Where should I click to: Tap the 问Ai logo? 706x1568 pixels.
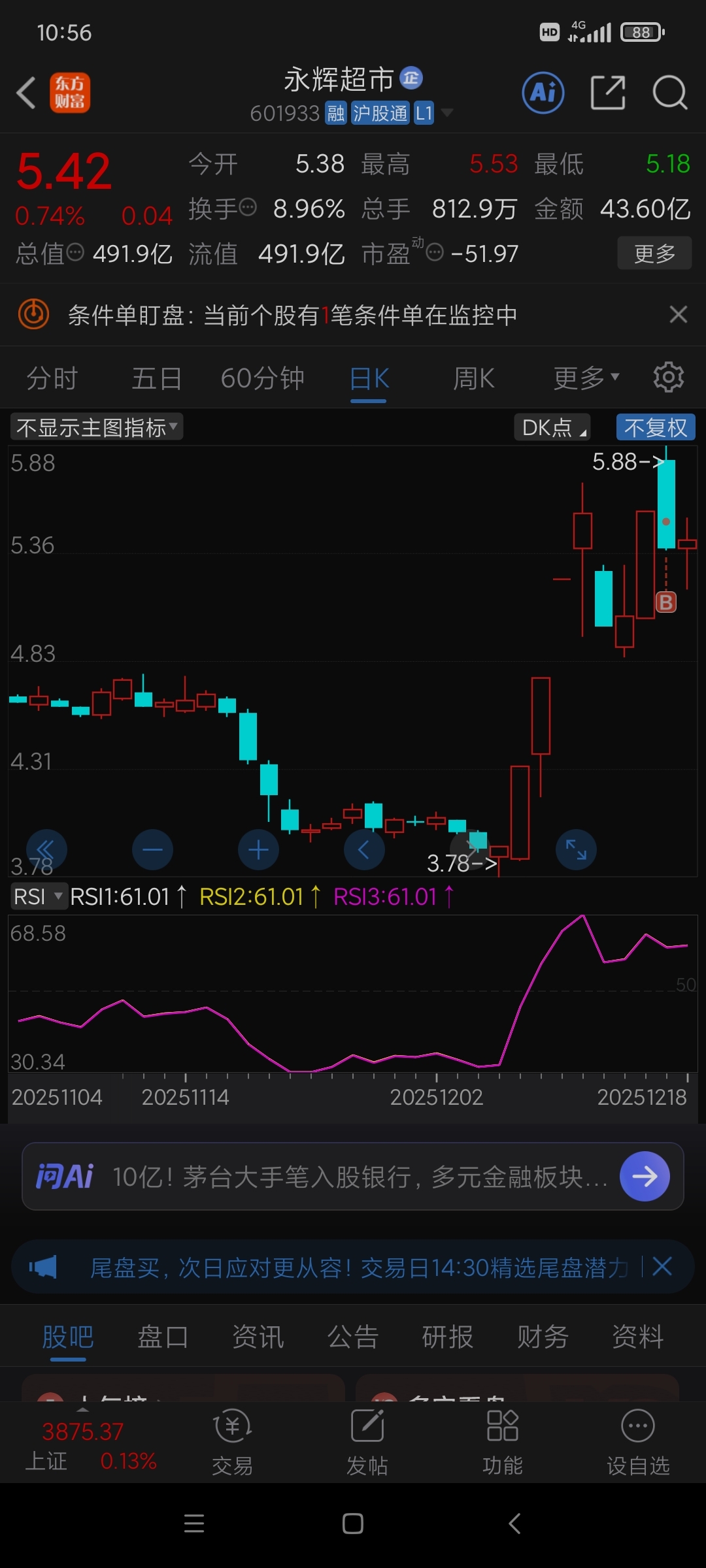coord(64,1177)
